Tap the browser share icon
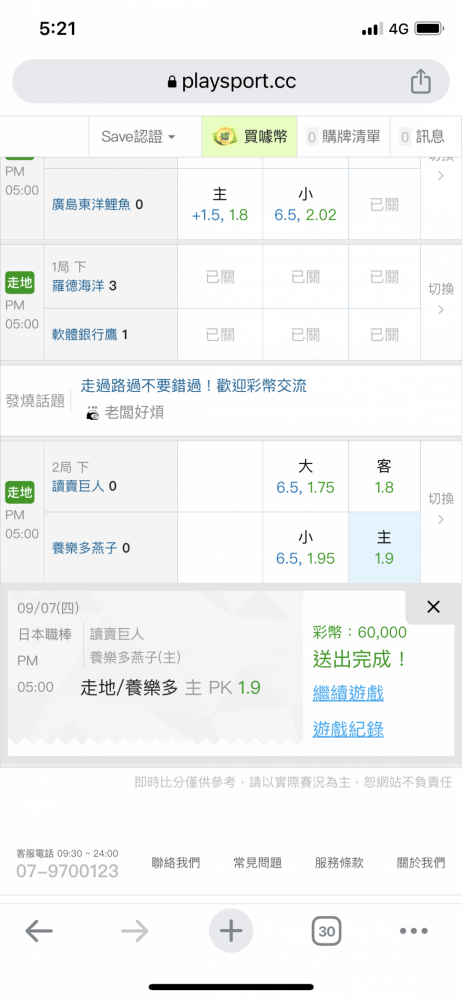 (421, 81)
